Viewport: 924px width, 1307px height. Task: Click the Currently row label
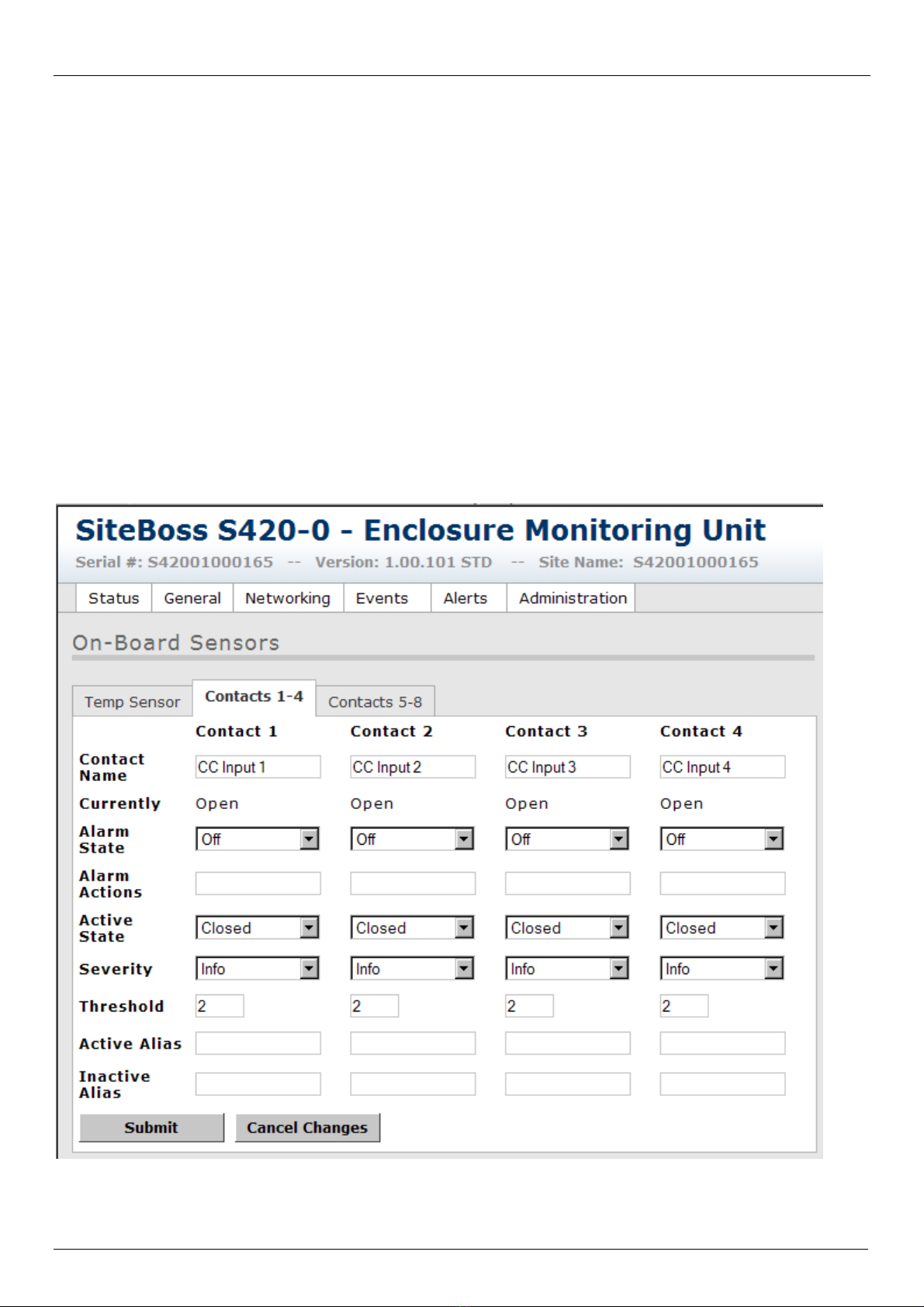[x=120, y=804]
